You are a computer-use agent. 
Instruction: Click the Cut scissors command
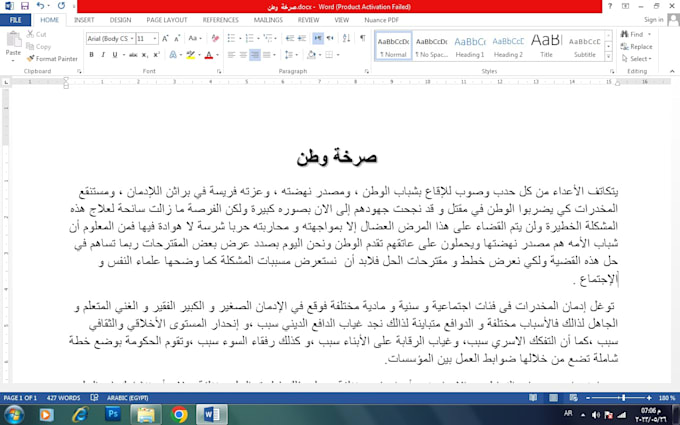click(x=36, y=34)
